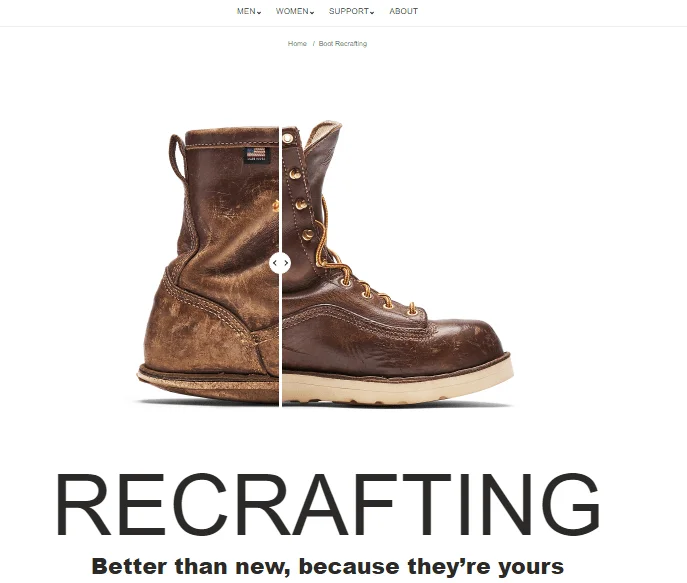Click the cream-colored new sole of boot
Viewport: 687px width, 583px height.
point(397,384)
